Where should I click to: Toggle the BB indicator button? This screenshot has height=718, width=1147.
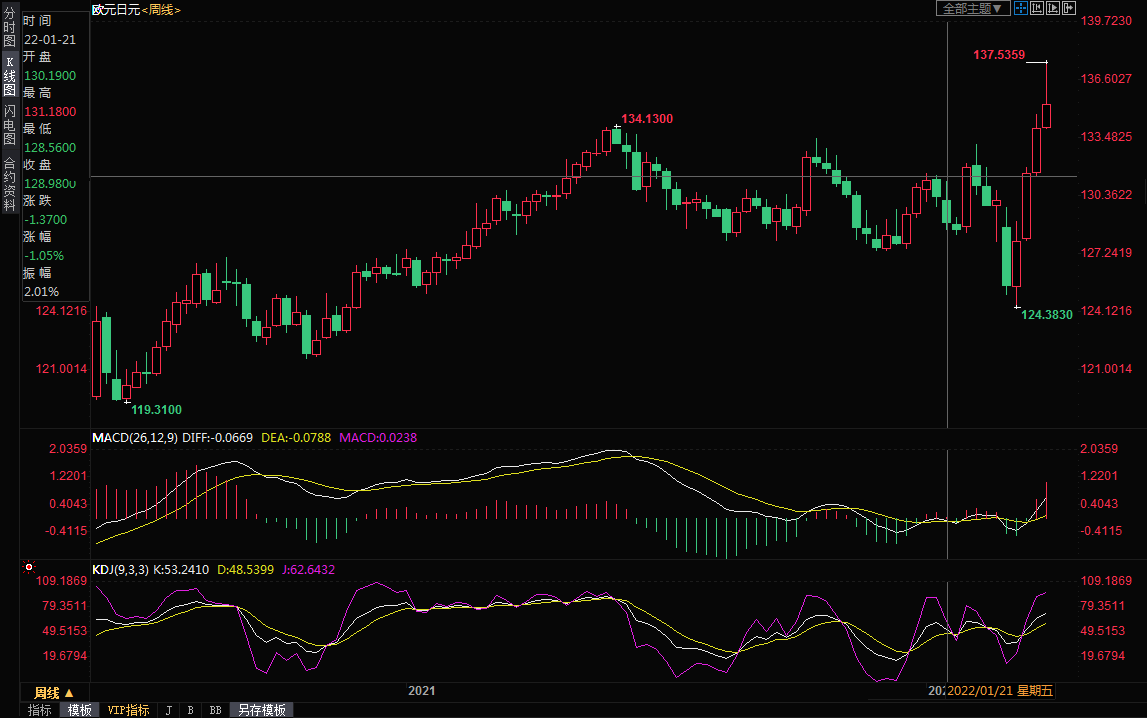215,710
